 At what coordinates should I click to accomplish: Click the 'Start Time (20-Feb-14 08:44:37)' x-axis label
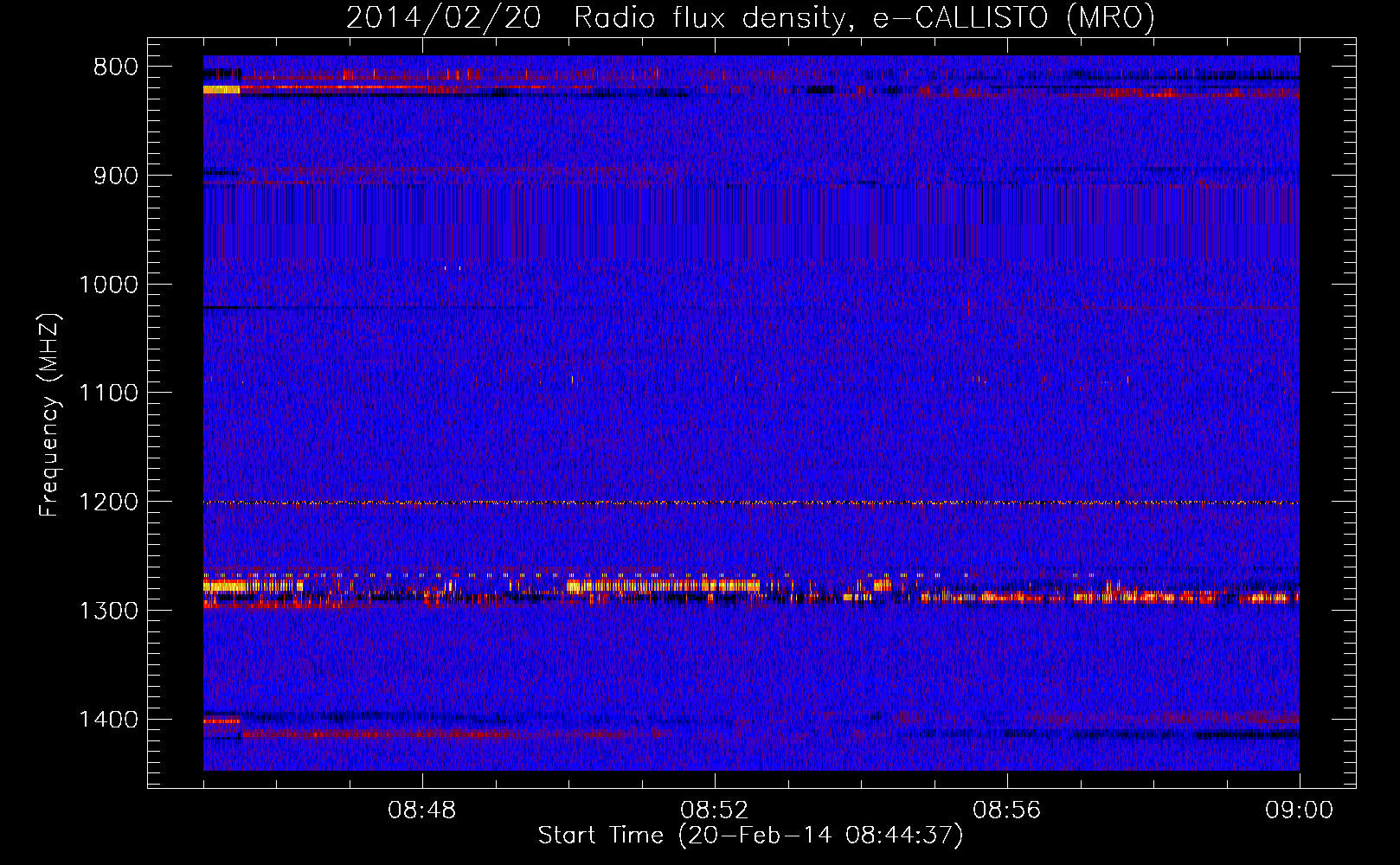750,836
